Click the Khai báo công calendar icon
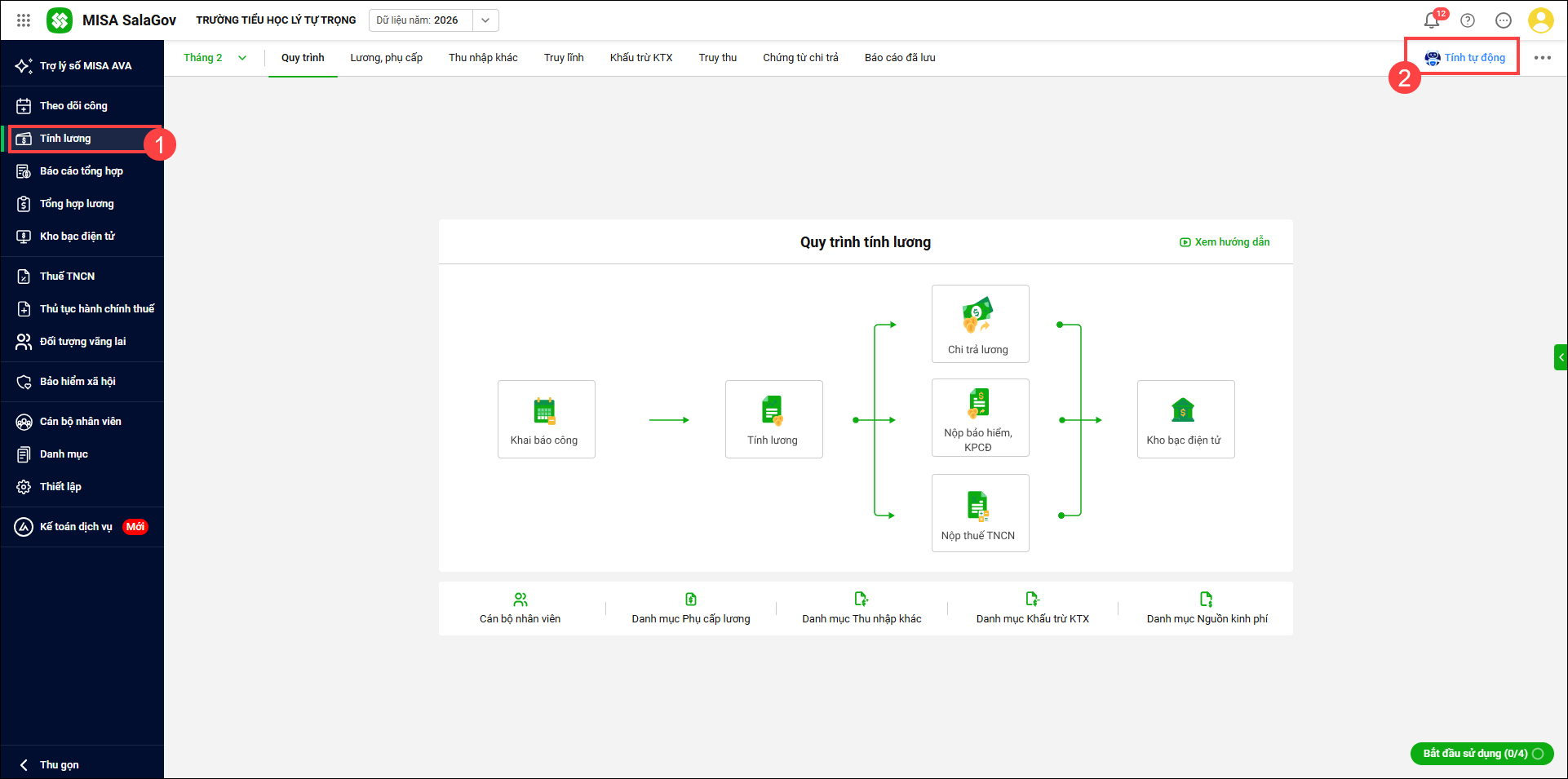The image size is (1568, 779). (x=544, y=411)
